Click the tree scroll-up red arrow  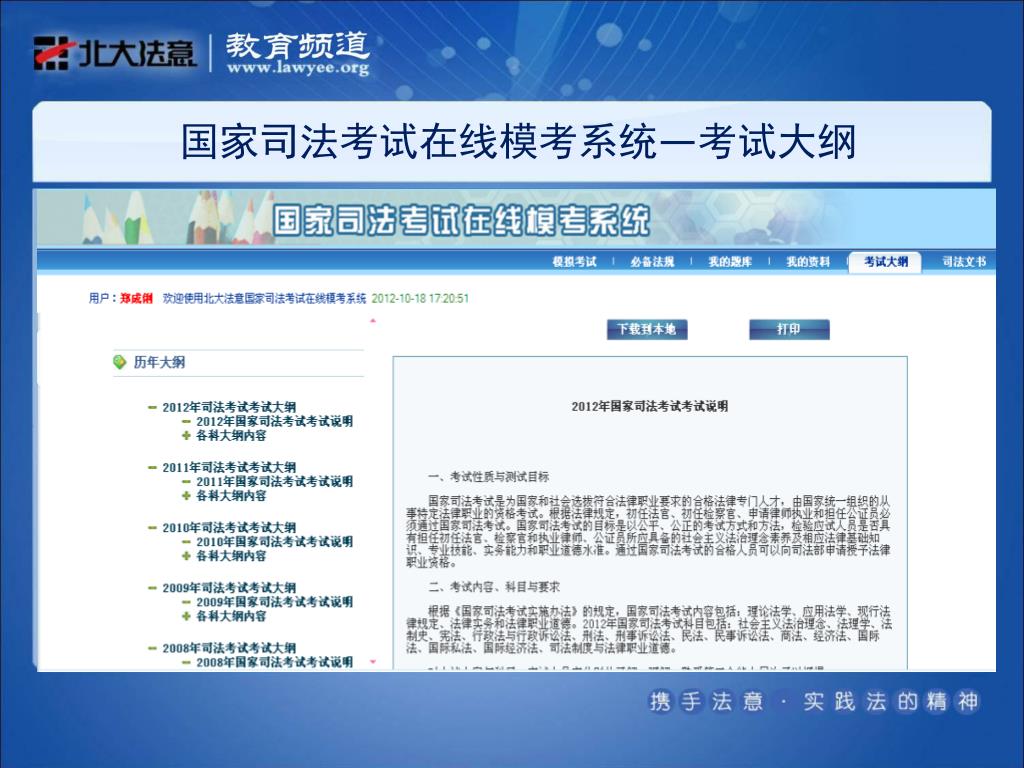373,321
